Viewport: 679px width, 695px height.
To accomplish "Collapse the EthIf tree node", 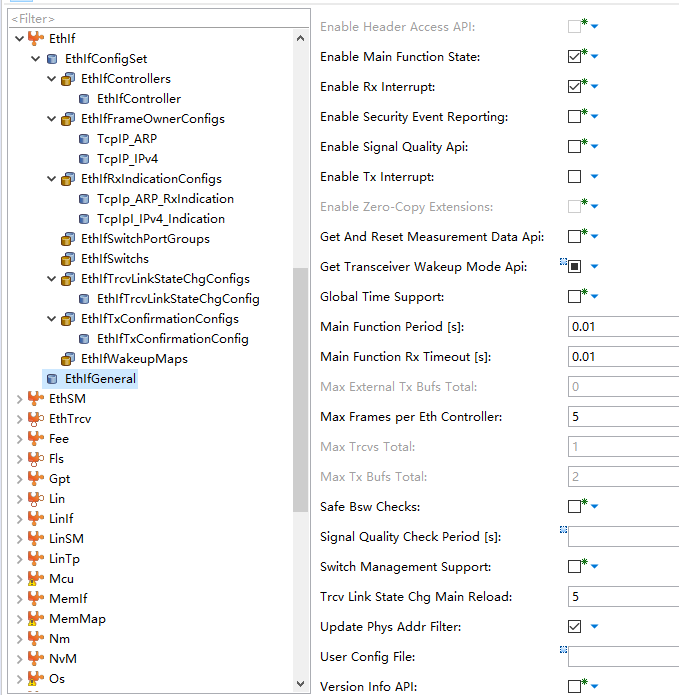I will pos(19,39).
